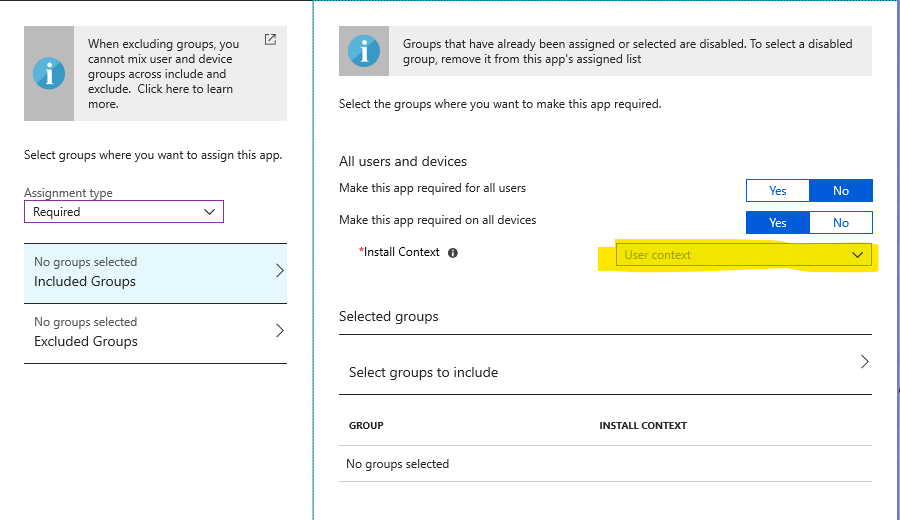900x520 pixels.
Task: Open the external link icon in the exclusion notice
Action: (270, 40)
